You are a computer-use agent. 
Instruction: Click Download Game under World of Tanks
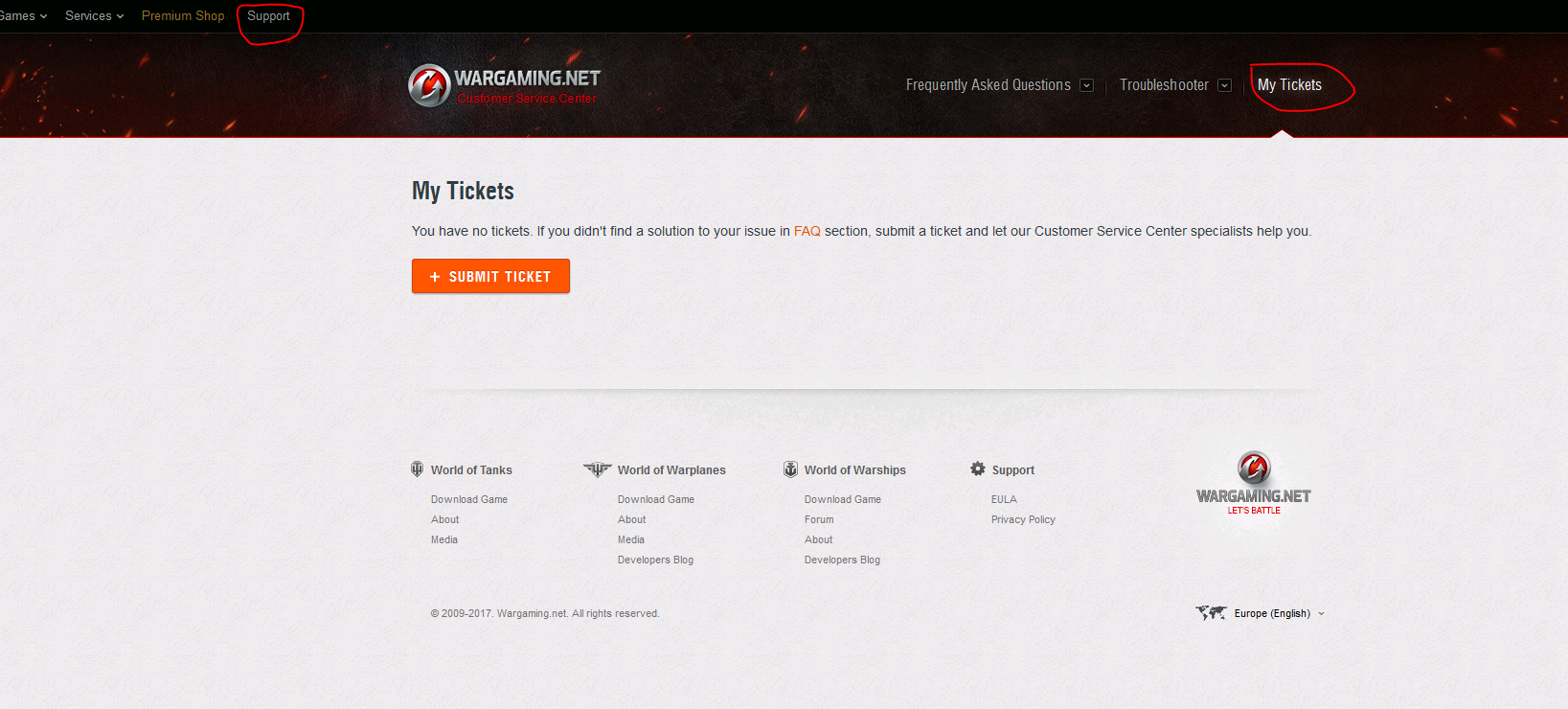[469, 499]
